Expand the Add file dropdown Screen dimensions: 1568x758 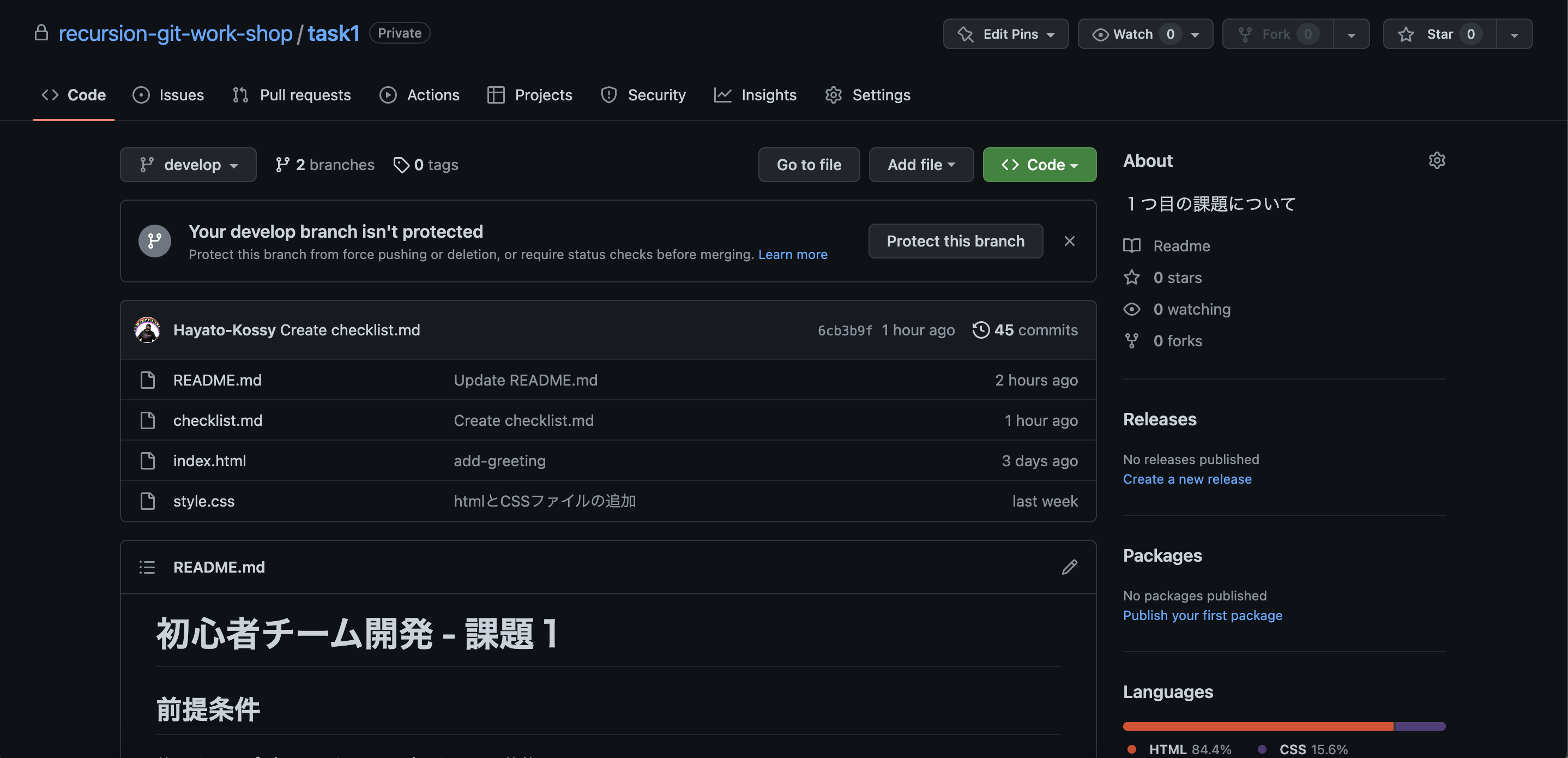921,164
